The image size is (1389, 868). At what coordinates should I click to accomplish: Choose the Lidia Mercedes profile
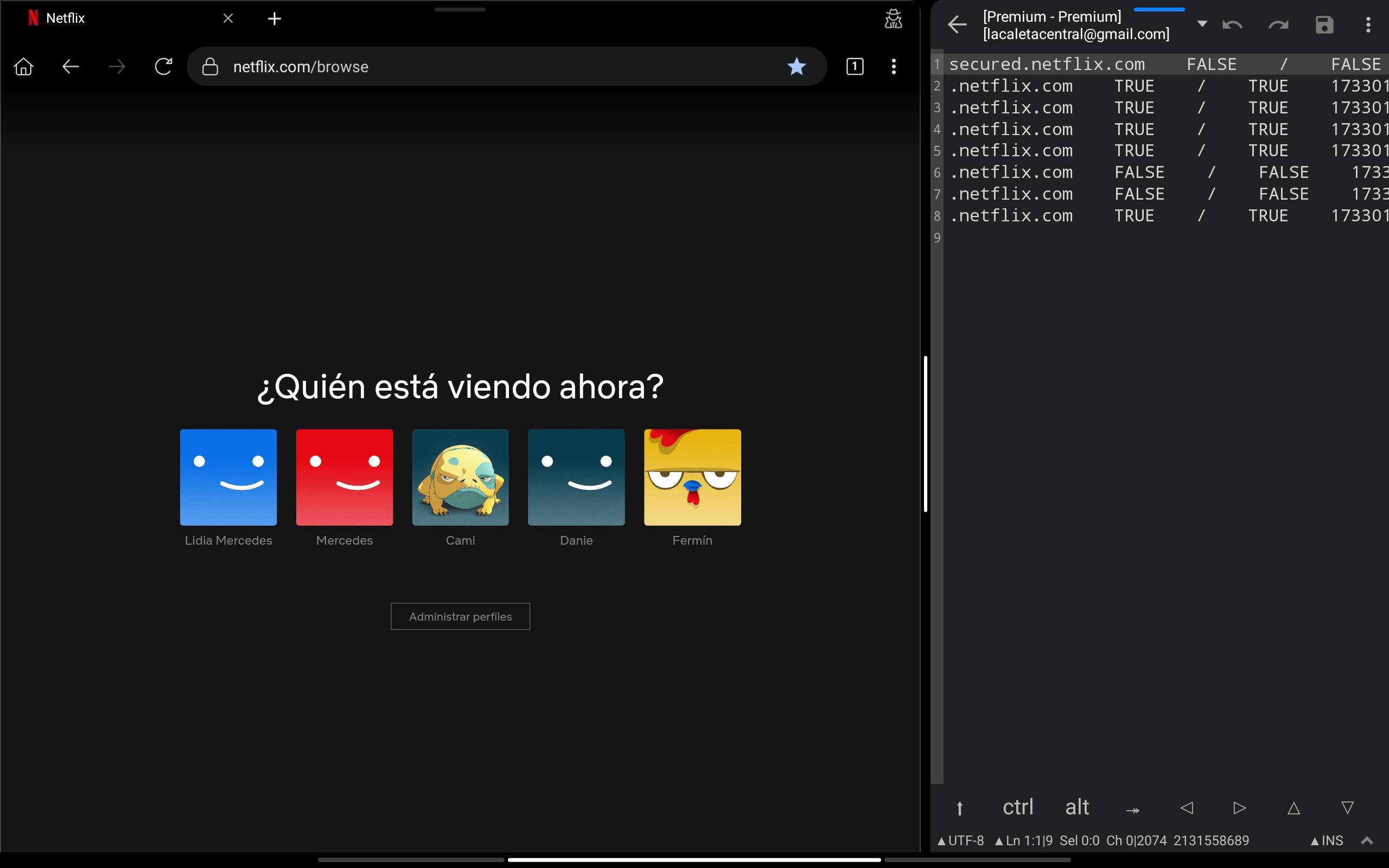pyautogui.click(x=228, y=477)
